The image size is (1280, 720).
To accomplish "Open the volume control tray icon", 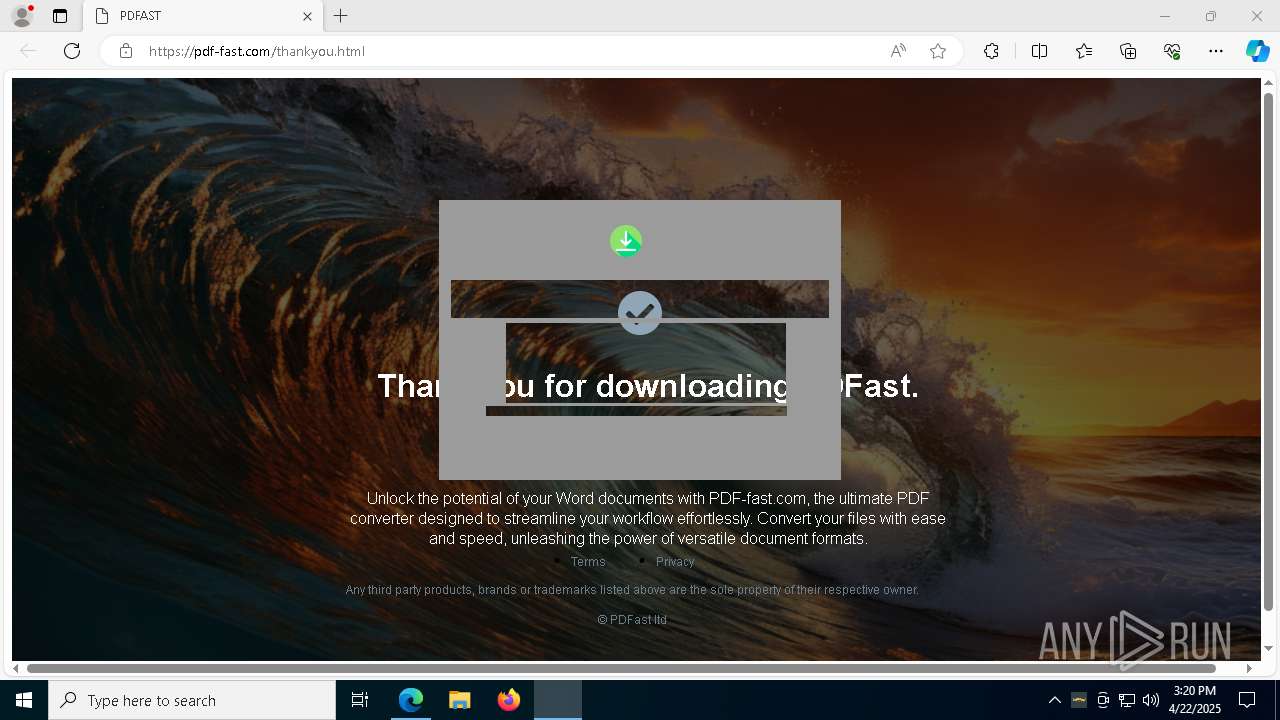I will coord(1151,700).
